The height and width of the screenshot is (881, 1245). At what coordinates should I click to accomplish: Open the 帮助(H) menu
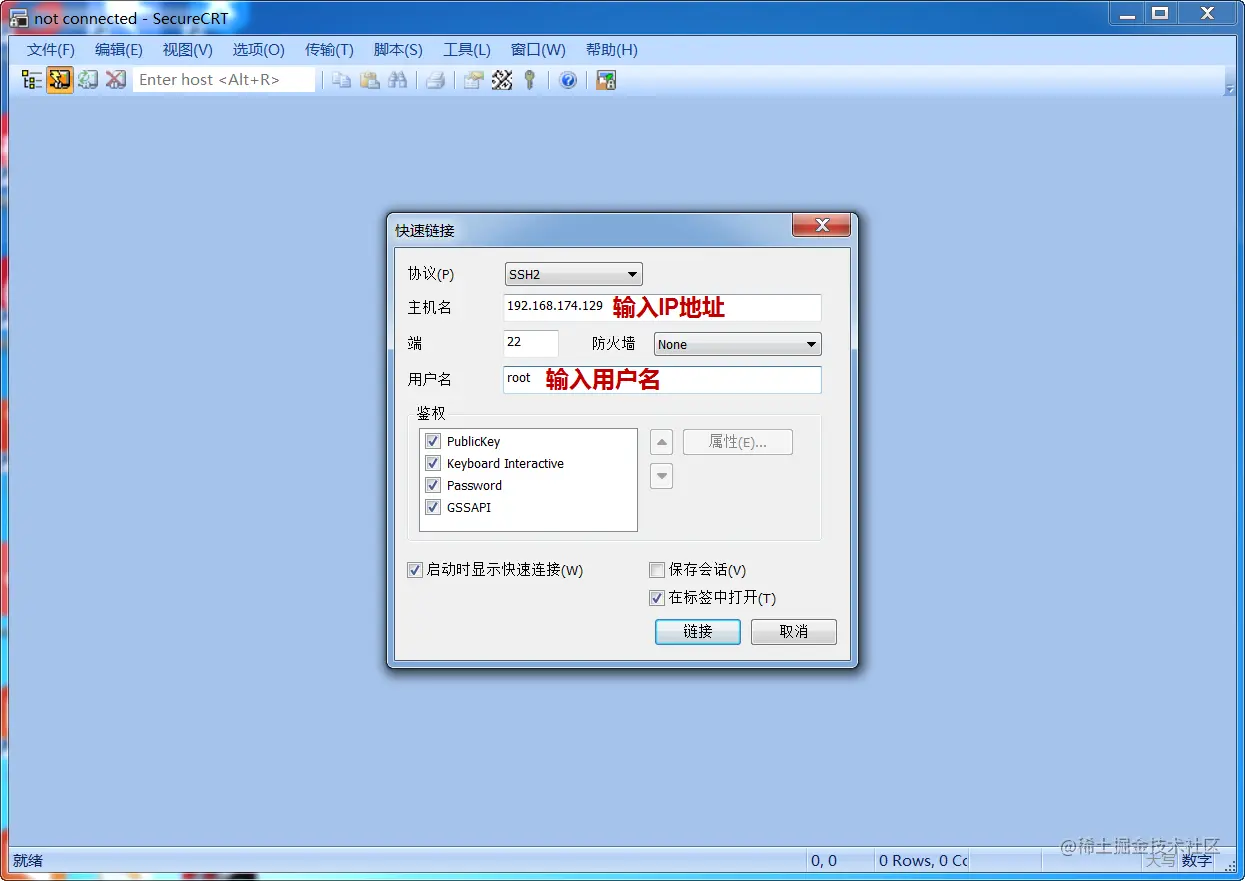coord(612,50)
